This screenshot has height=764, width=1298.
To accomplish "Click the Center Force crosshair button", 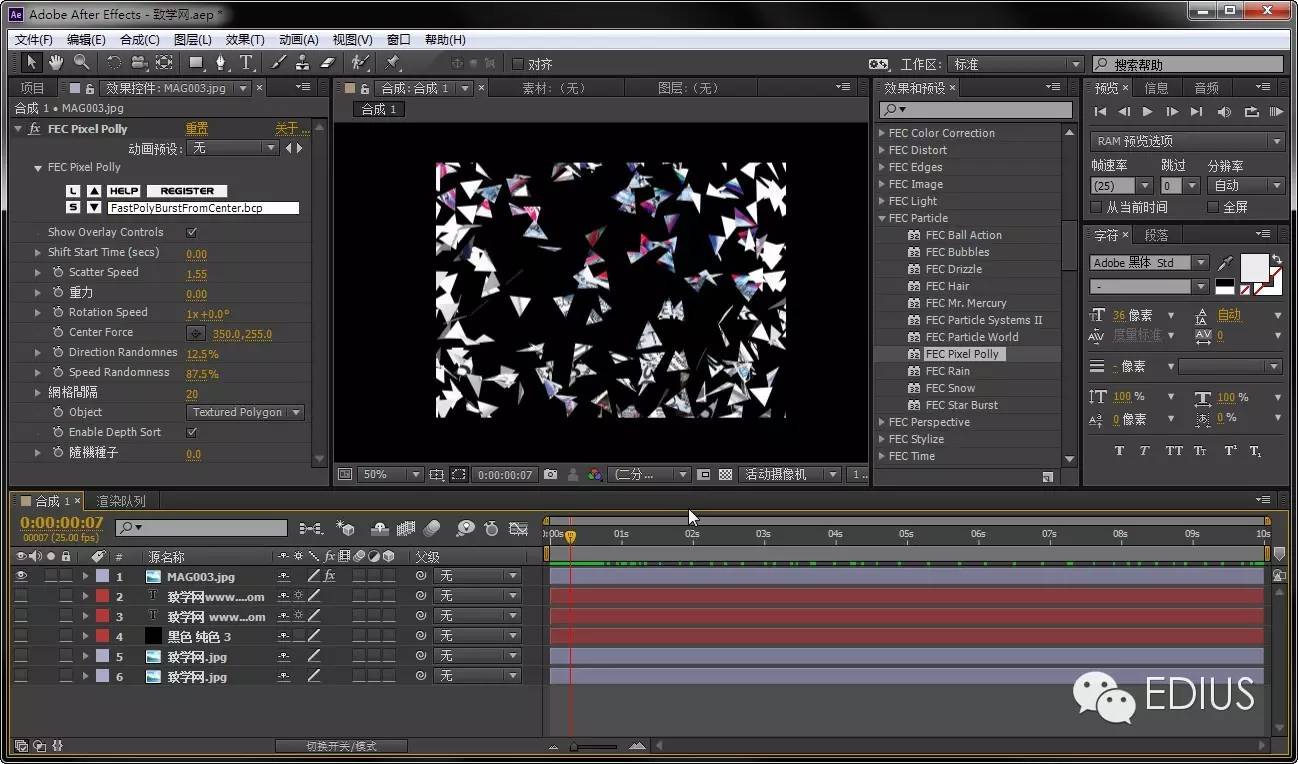I will tap(196, 333).
